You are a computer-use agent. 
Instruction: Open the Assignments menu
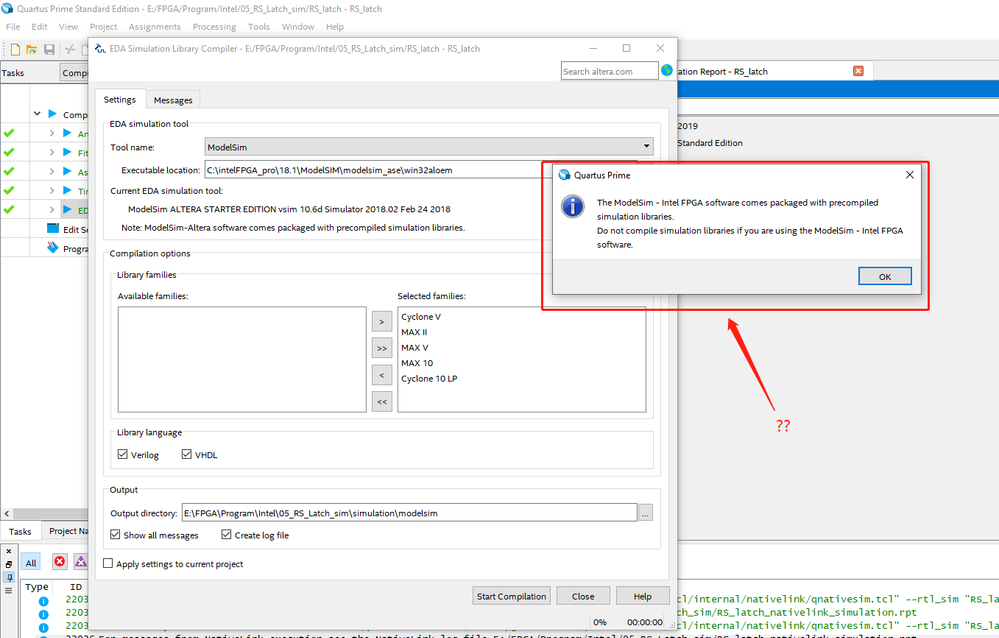click(x=154, y=27)
